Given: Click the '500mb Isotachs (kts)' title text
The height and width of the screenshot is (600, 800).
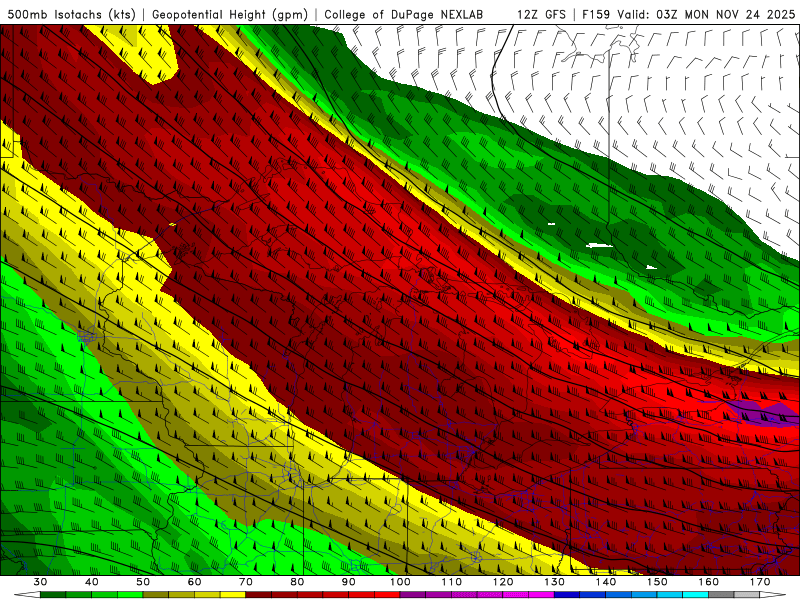Looking at the screenshot, I should pos(71,15).
